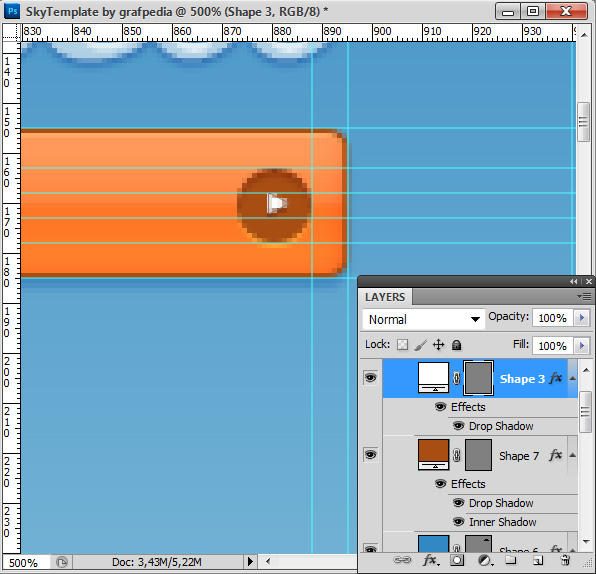Toggle Shape 3 Effects visibility eye
Viewport: 596px width, 574px height.
coord(440,407)
